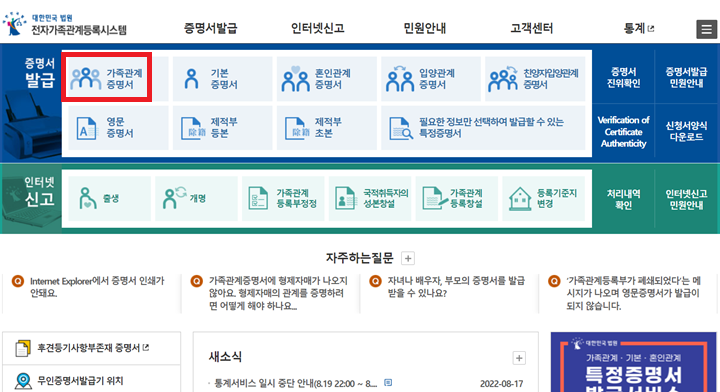The image size is (720, 392).
Task: Open the hamburger menu icon
Action: point(706,29)
